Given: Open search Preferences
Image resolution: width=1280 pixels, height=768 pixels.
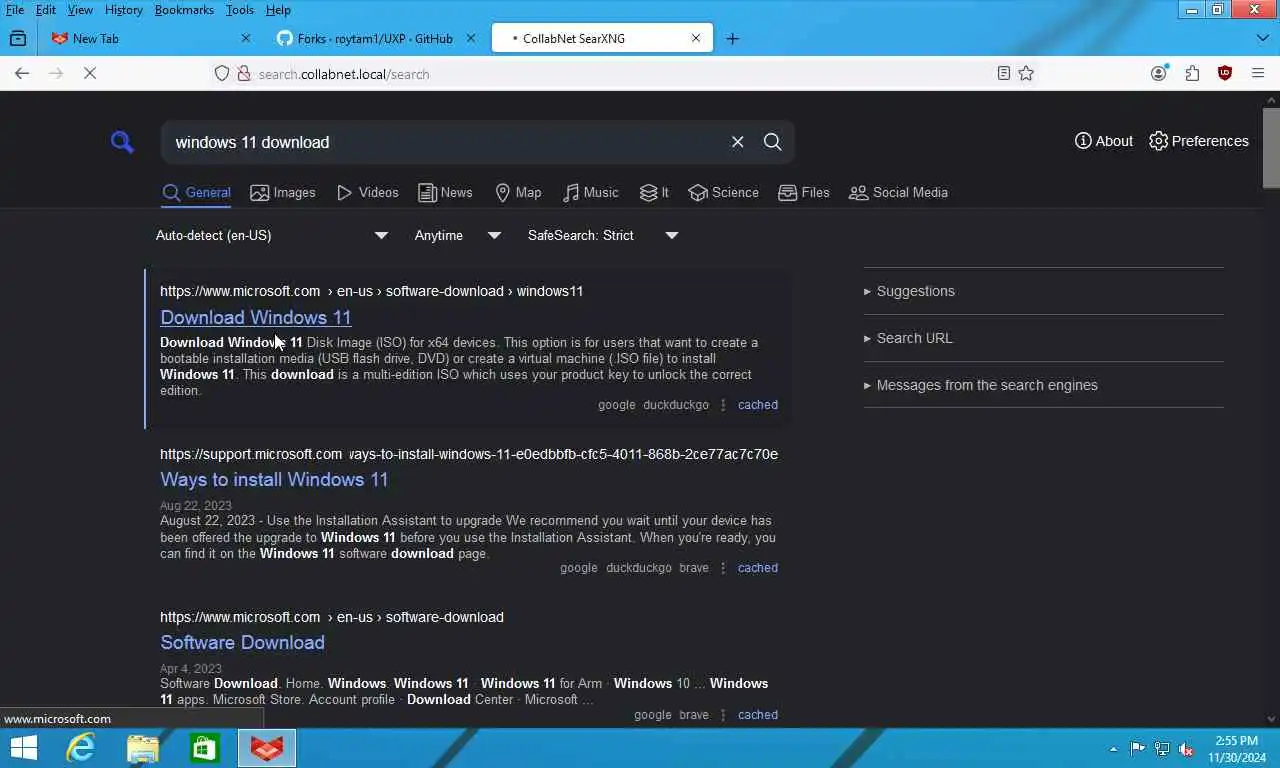Looking at the screenshot, I should coord(1198,141).
